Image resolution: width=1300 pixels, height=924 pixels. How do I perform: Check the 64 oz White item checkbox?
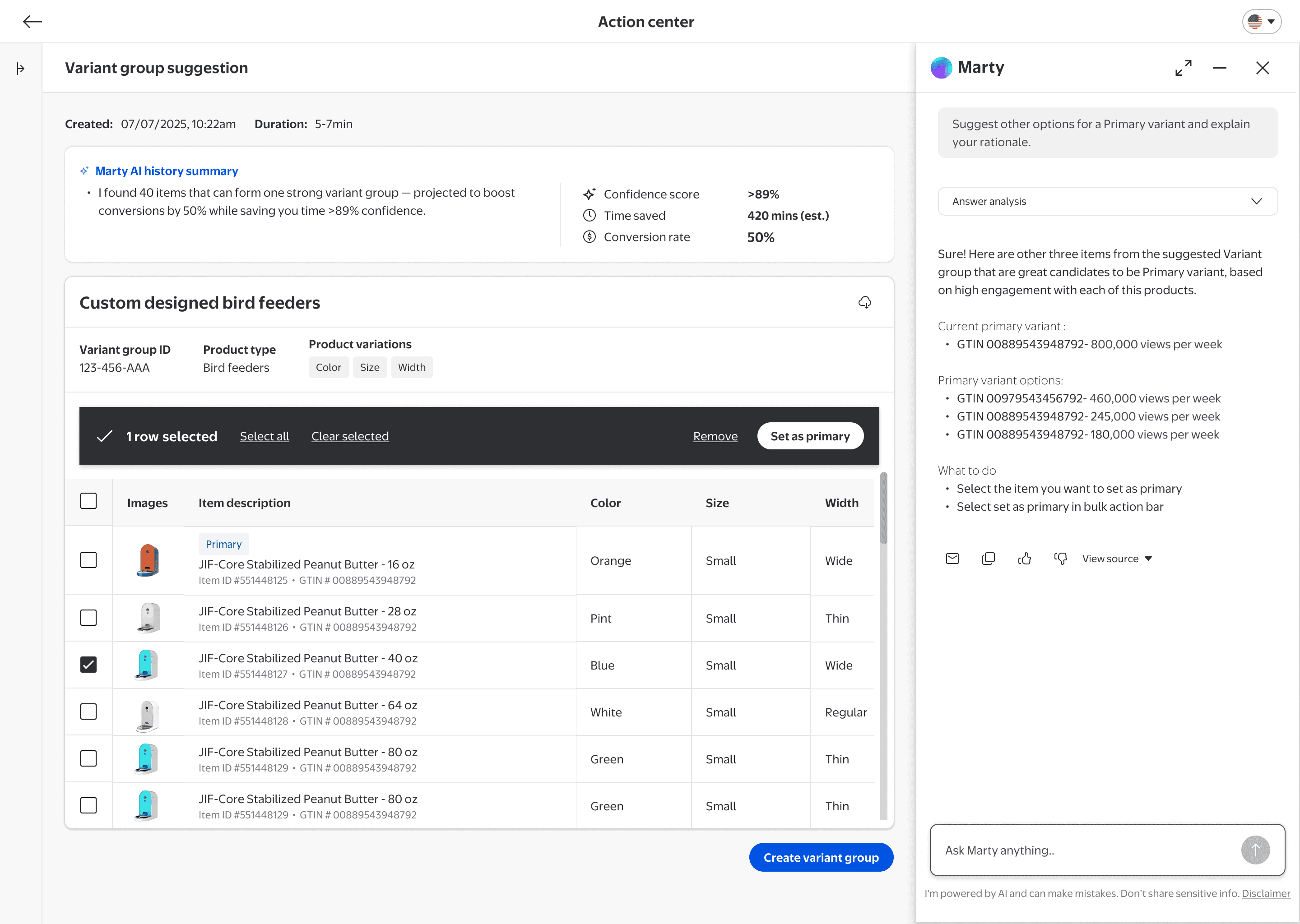[88, 712]
